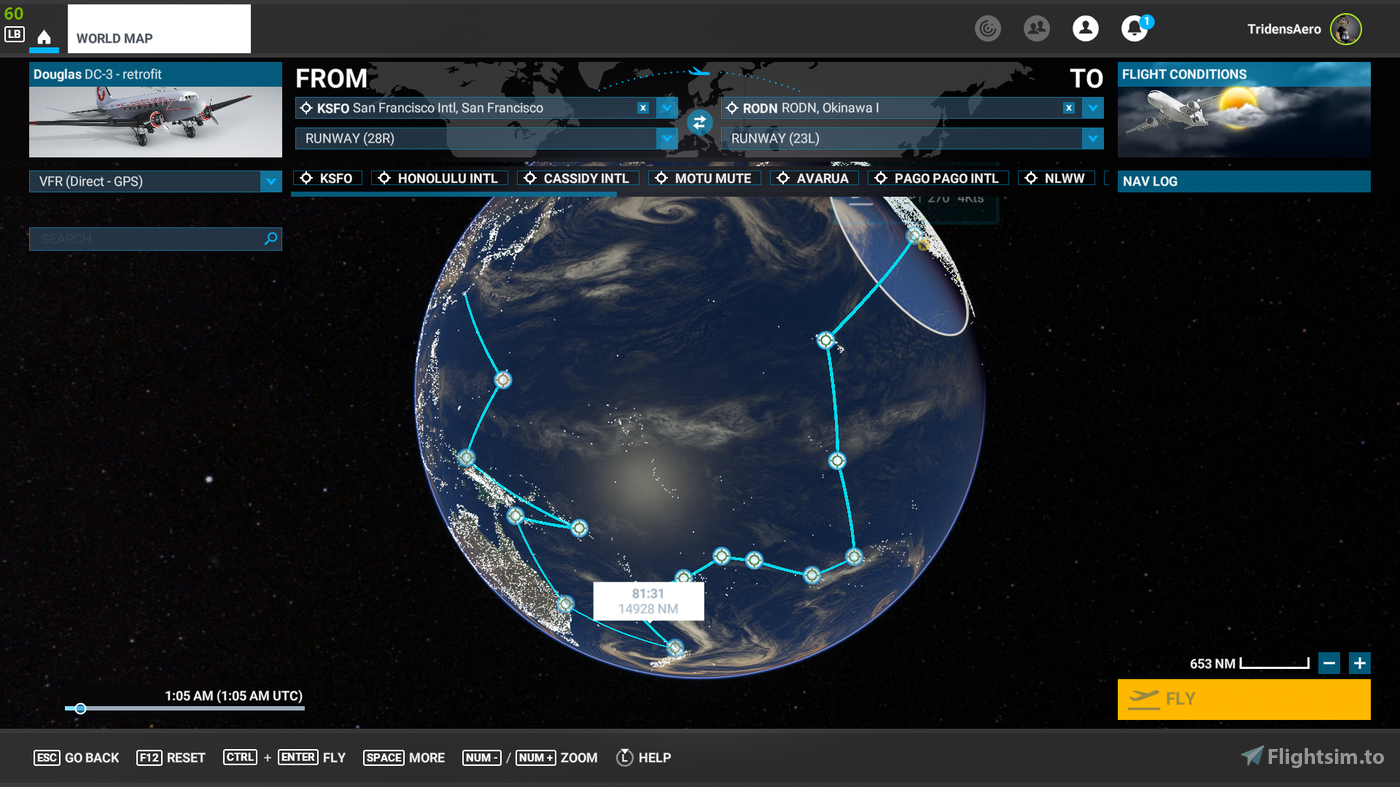Open the multiplayer friends icon
The image size is (1400, 787).
tap(1037, 29)
